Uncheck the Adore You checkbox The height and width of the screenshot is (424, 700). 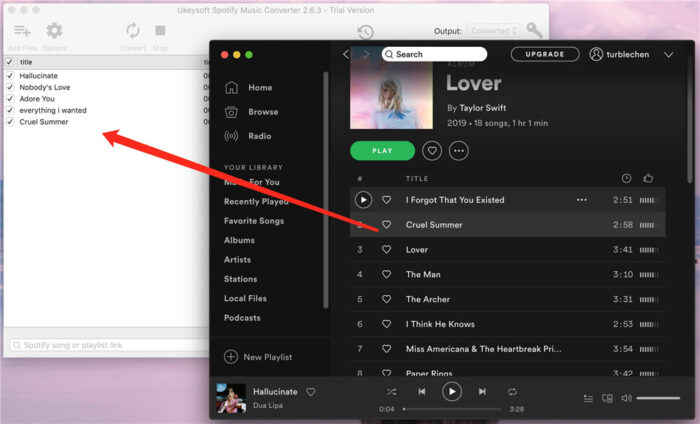10,99
